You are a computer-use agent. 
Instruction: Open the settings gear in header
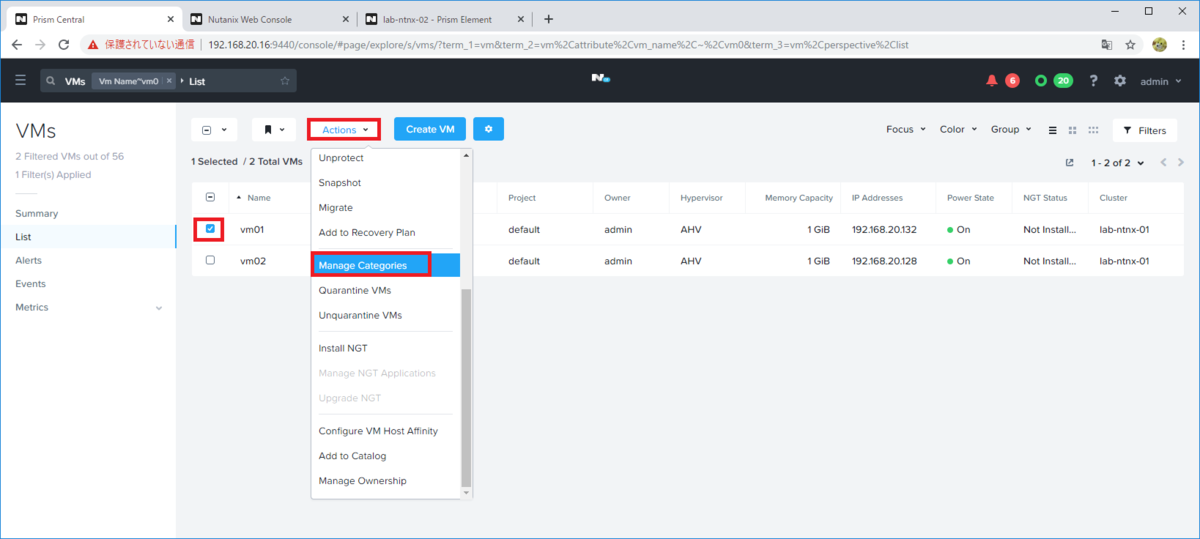[x=1120, y=81]
